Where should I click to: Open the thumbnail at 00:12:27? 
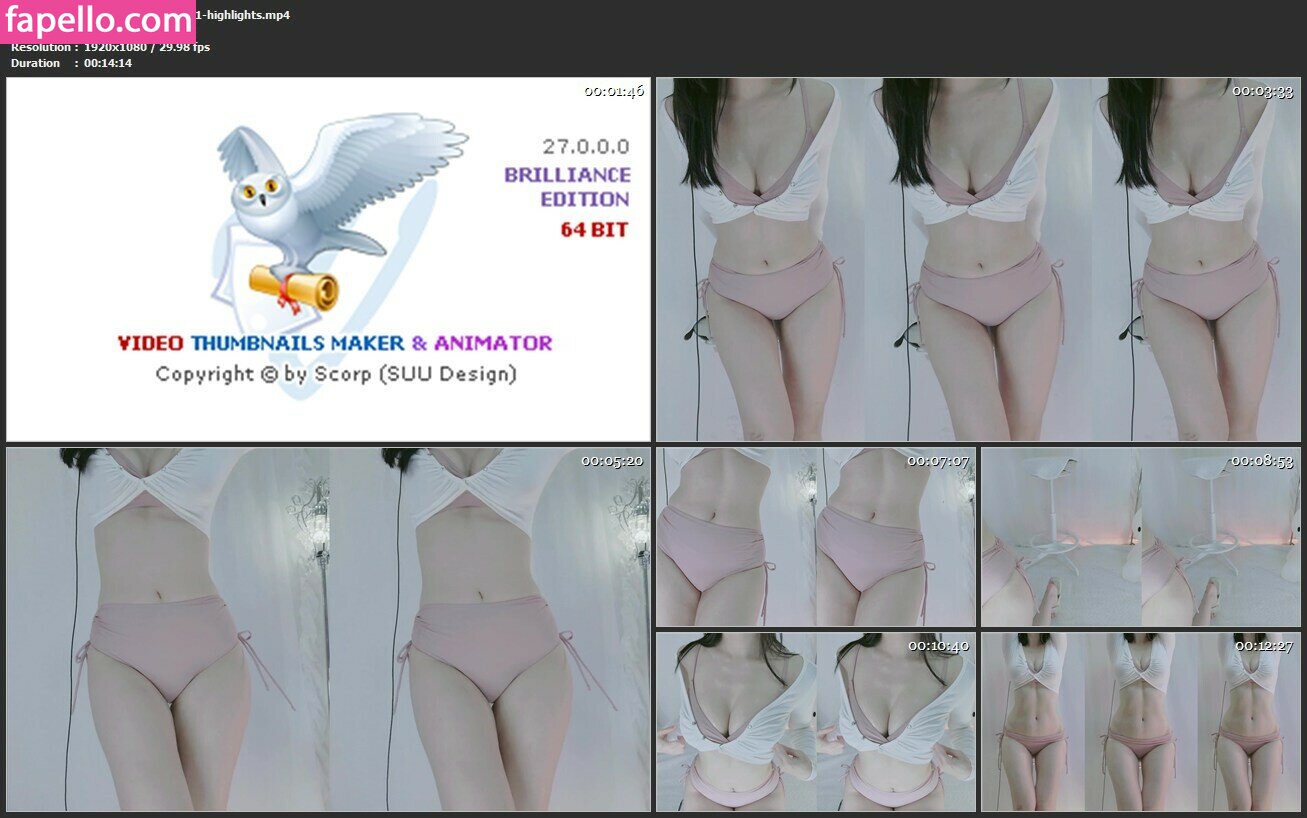click(1141, 721)
